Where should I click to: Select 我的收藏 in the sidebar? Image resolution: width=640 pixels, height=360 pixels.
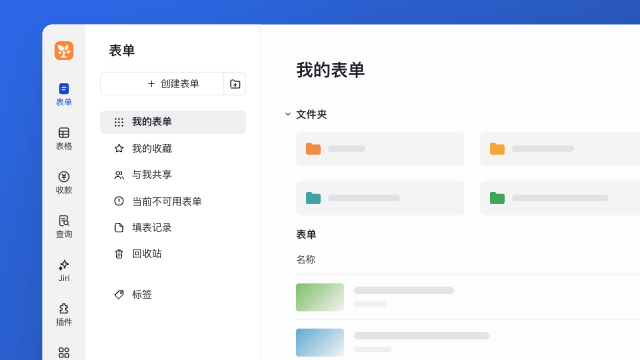click(173, 149)
